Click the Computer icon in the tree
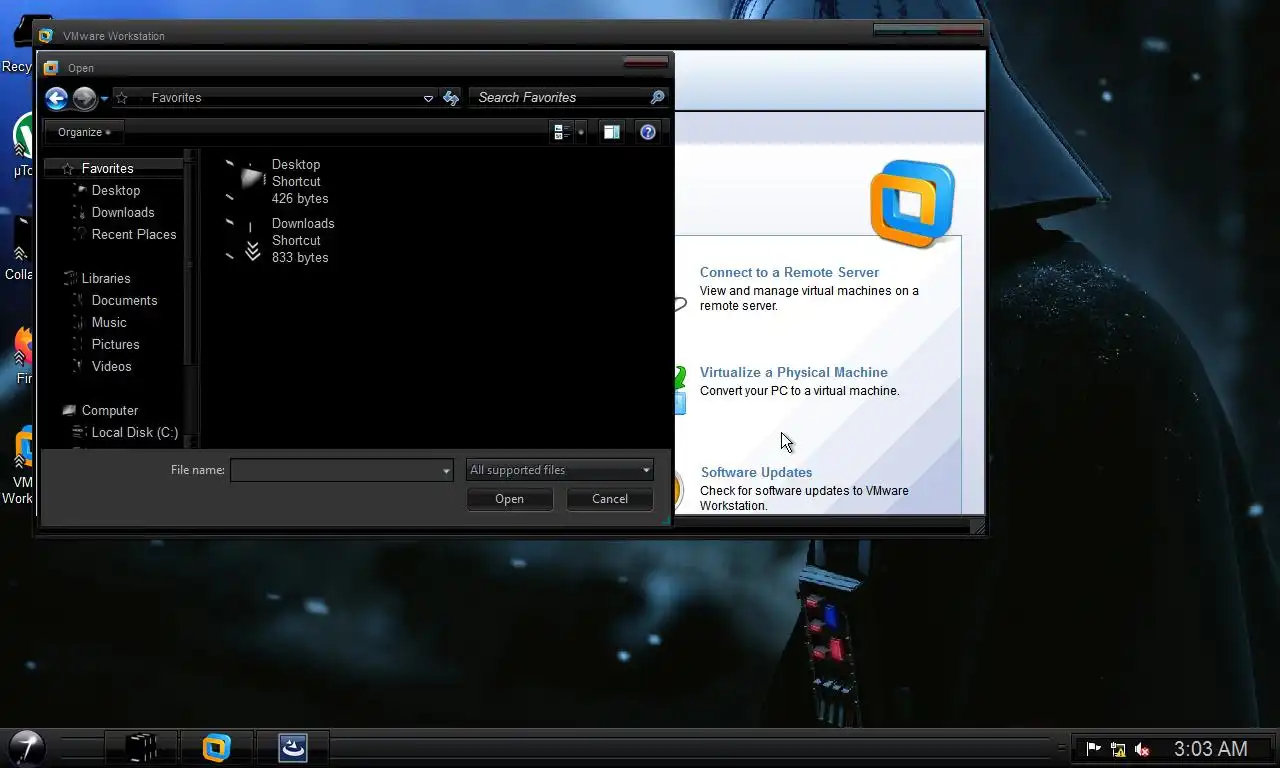This screenshot has width=1280, height=768. tap(69, 410)
